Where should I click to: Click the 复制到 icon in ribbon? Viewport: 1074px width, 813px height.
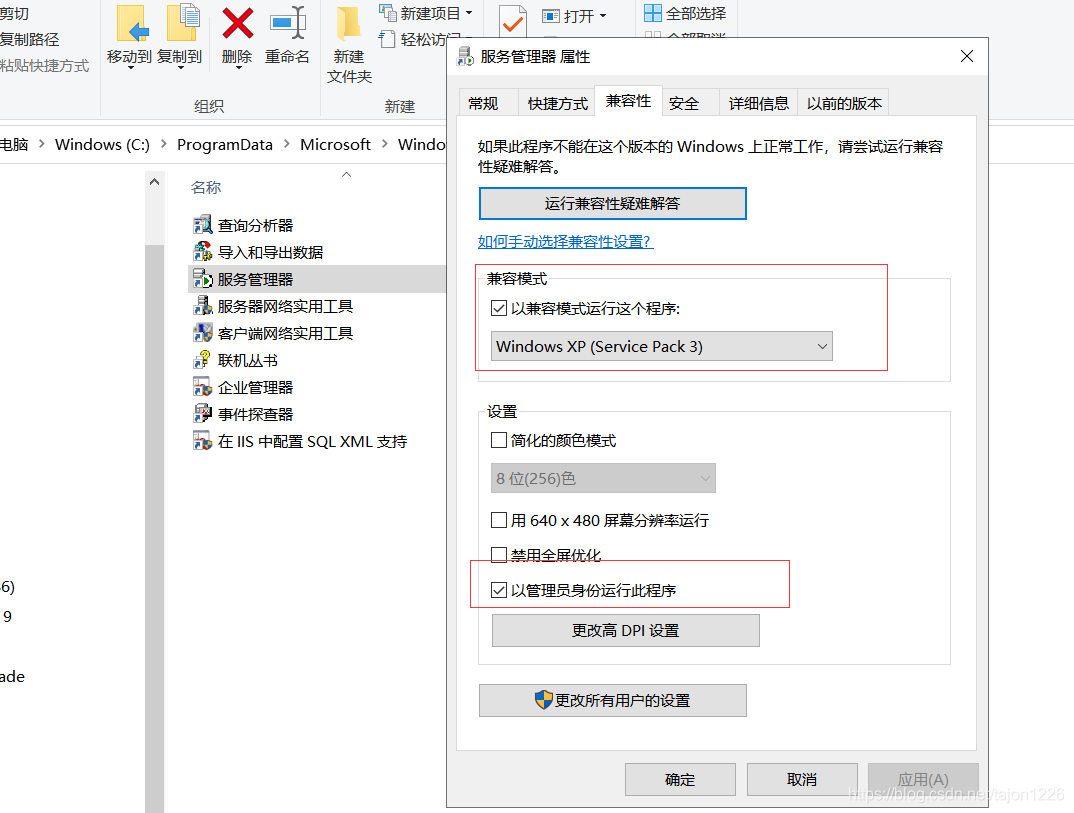(183, 23)
